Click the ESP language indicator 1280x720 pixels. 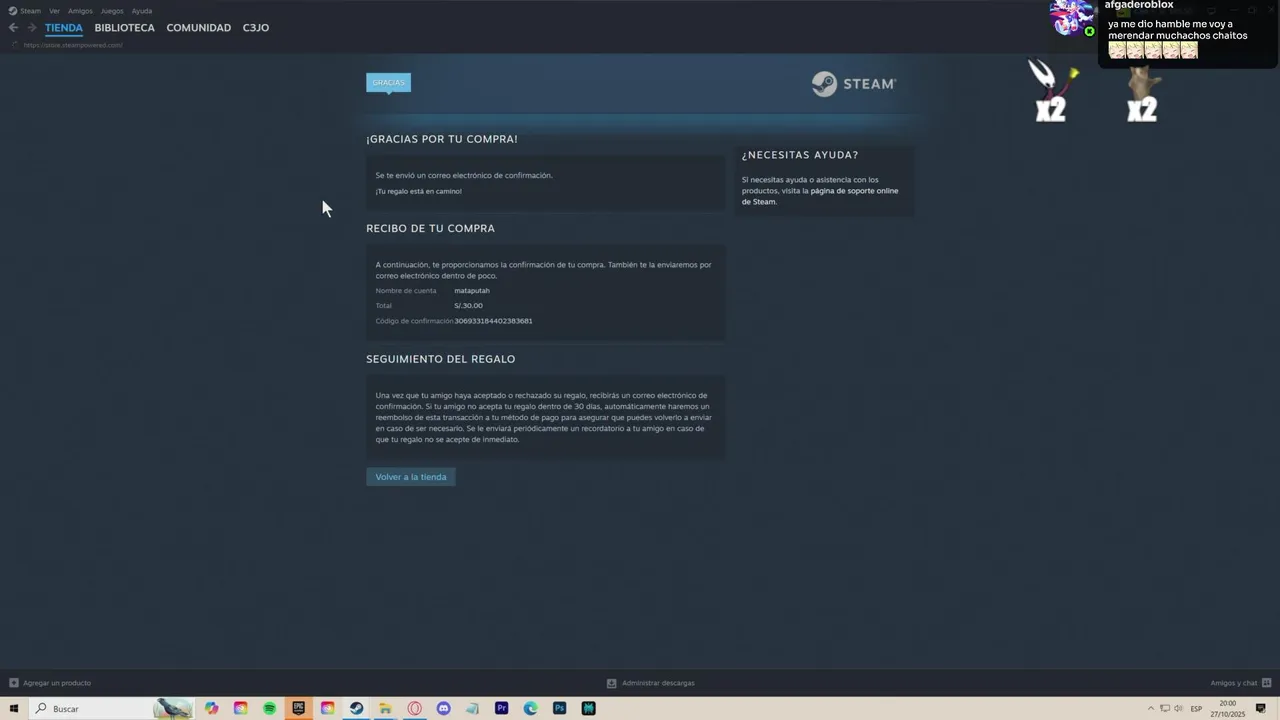(1196, 708)
